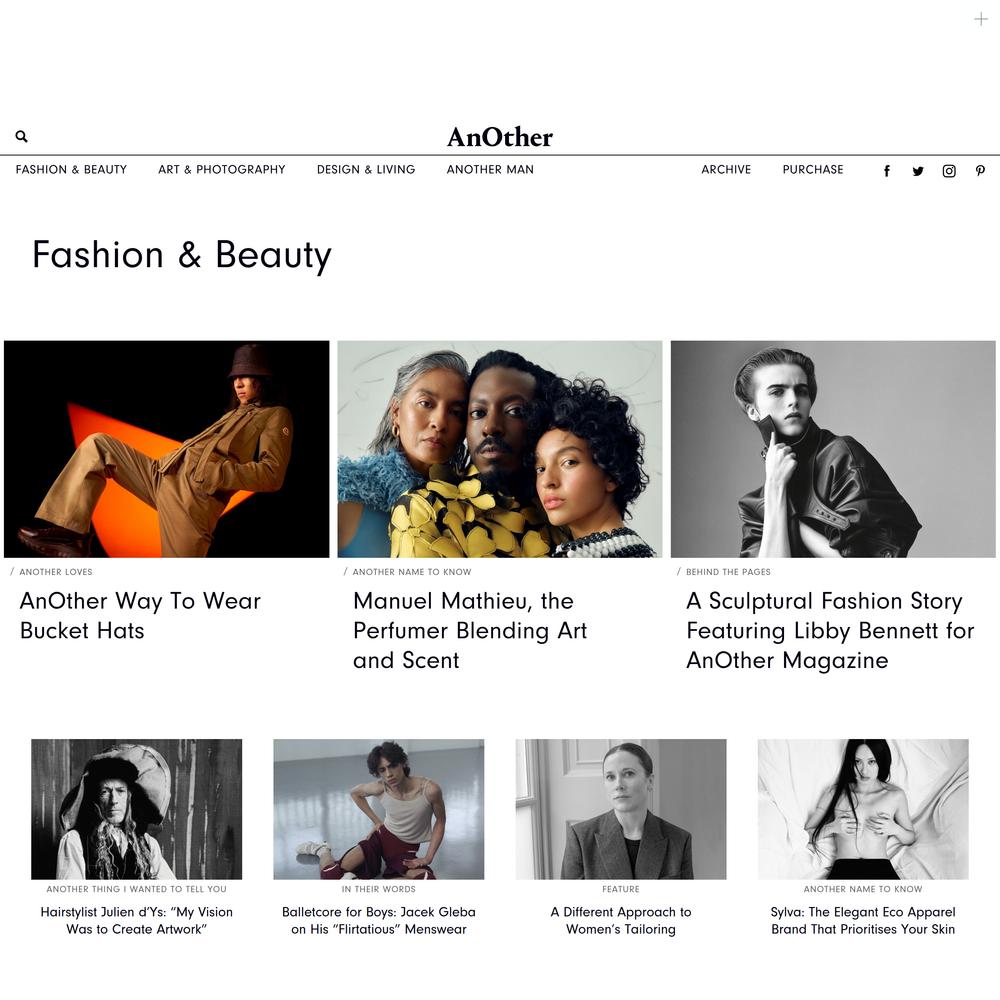The width and height of the screenshot is (1000, 1000).
Task: Open Design & Living section
Action: (366, 170)
